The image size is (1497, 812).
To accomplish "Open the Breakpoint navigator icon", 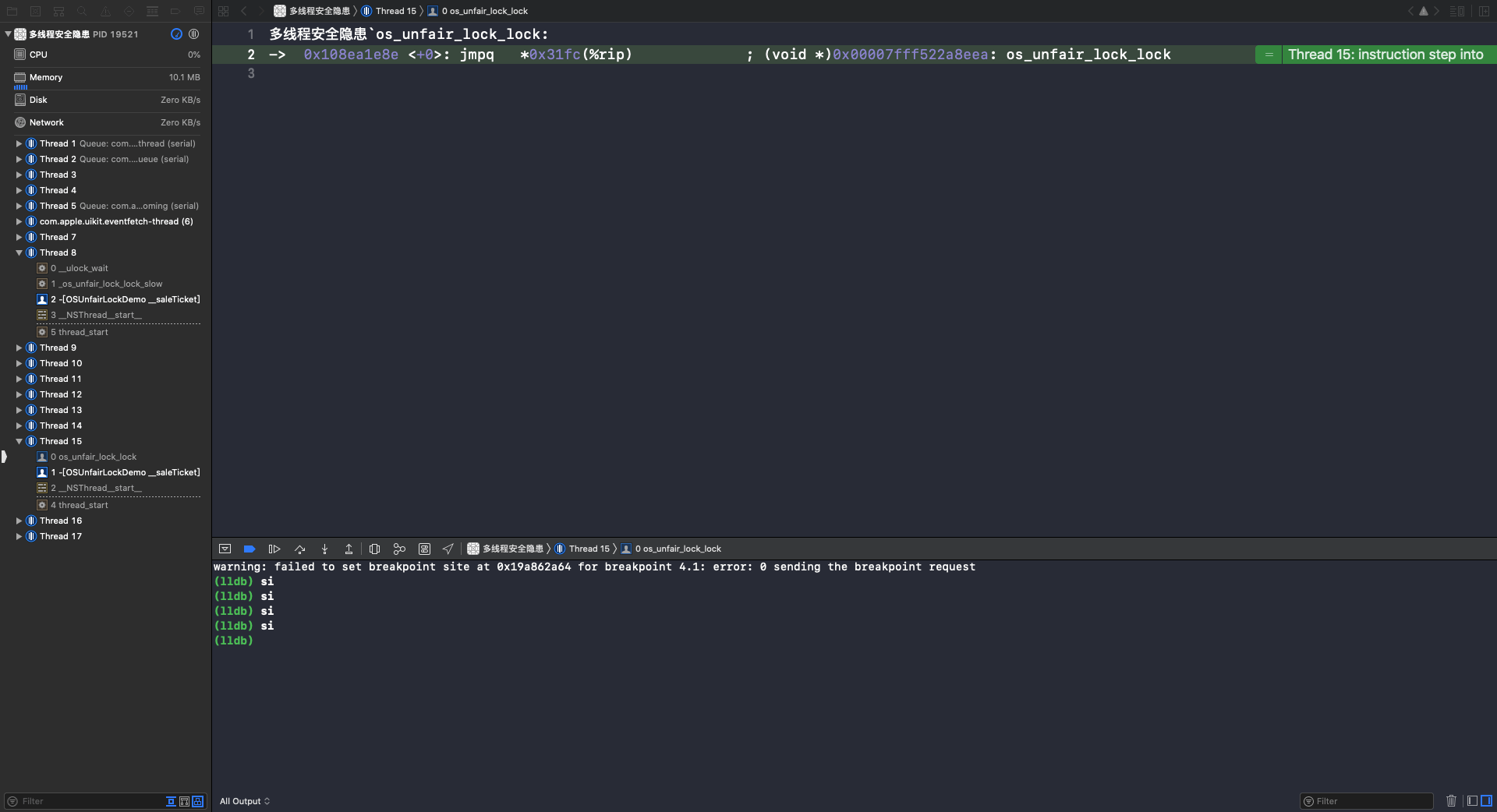I will pos(175,11).
